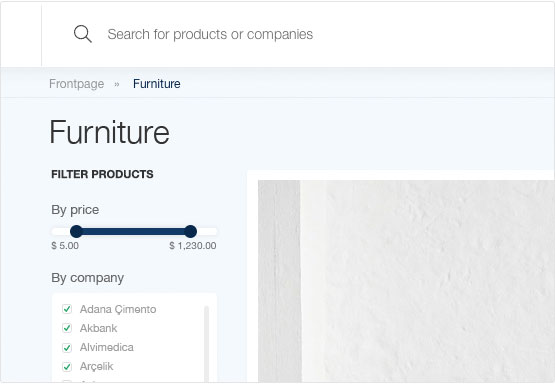Click the magnifying glass search icon

83,34
